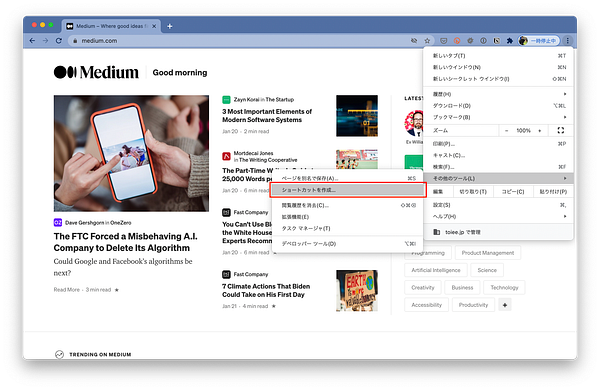Open the phone photo featured article image
Viewport: 600px width, 390px height.
[x=131, y=153]
